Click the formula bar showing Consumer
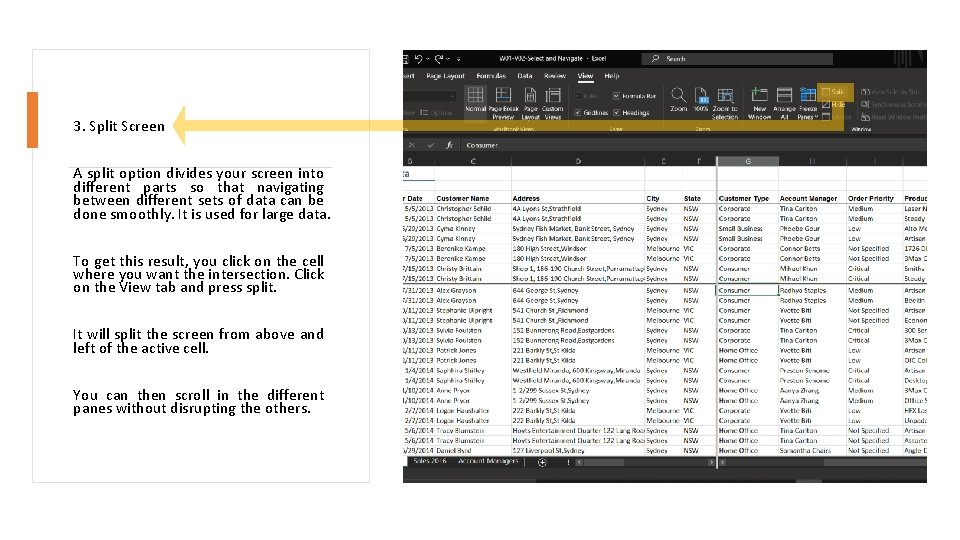 [694, 145]
